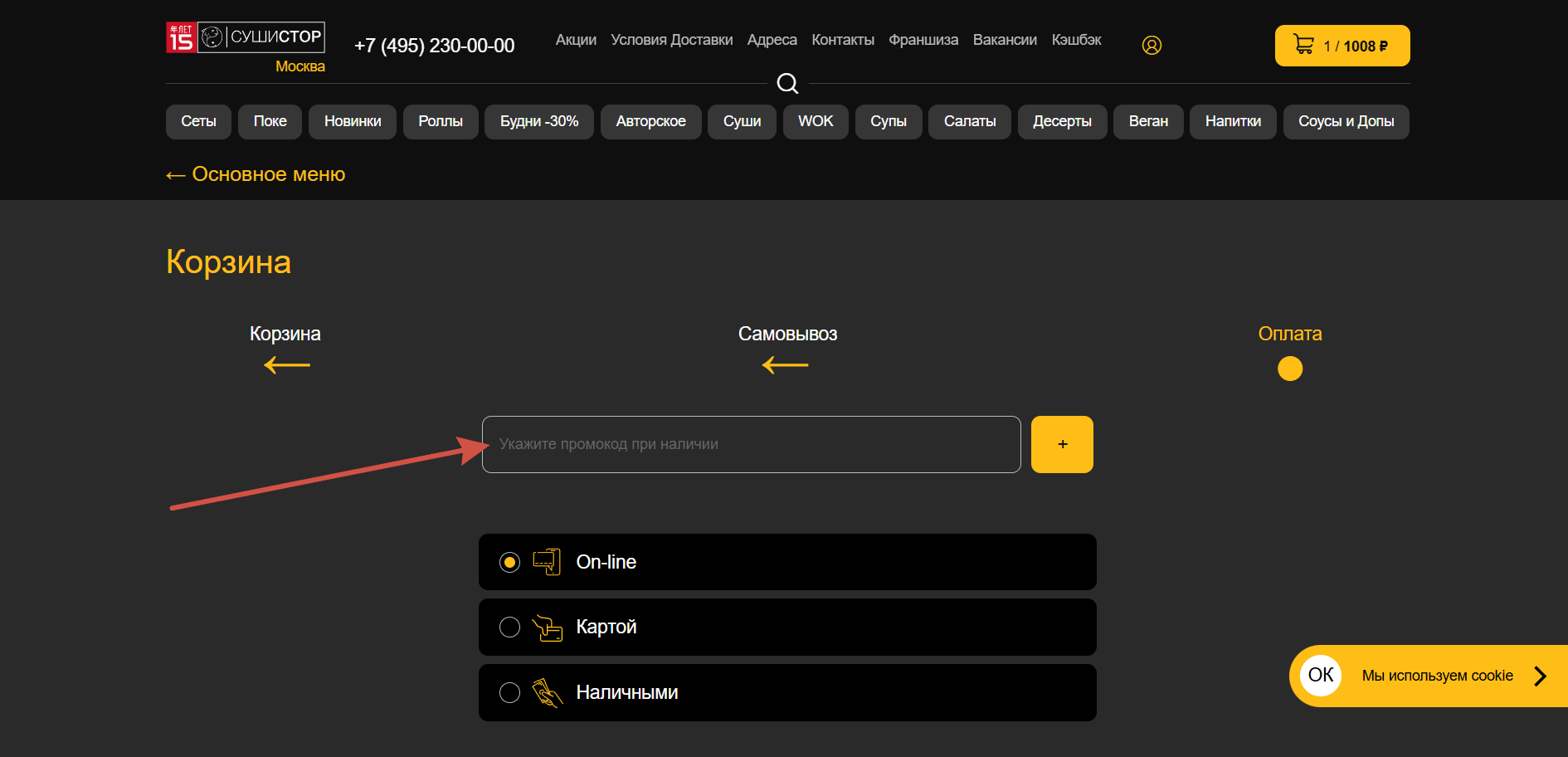Open the Будни -30% category
The image size is (1568, 757).
(x=539, y=122)
